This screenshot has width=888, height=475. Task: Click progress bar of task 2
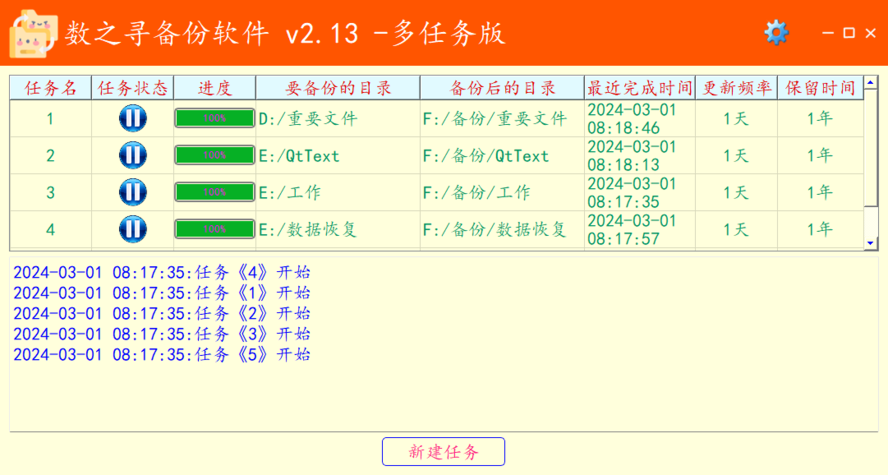(x=215, y=155)
